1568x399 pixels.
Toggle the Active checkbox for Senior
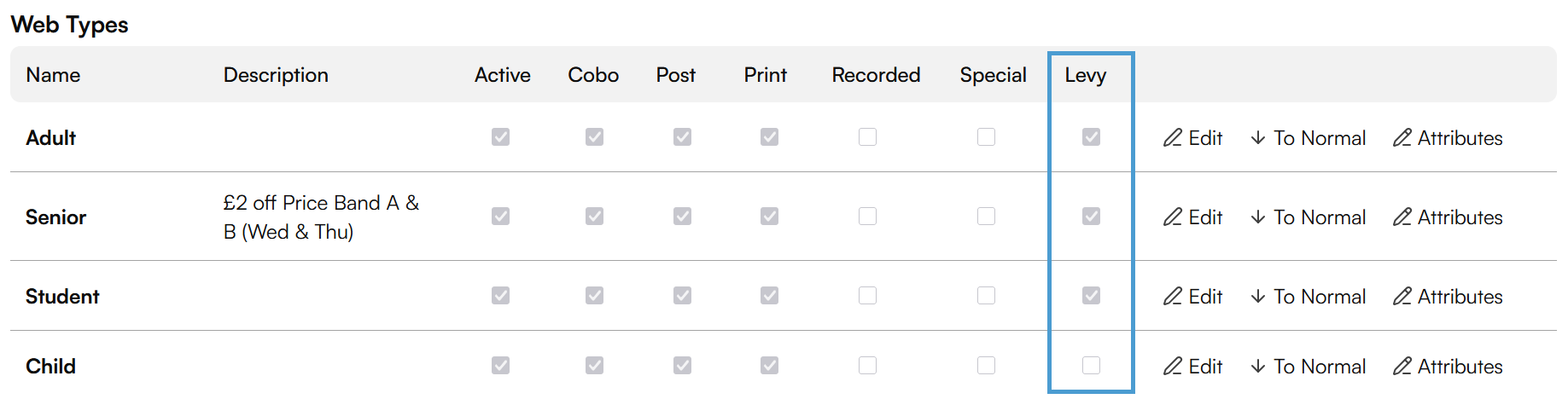(500, 216)
